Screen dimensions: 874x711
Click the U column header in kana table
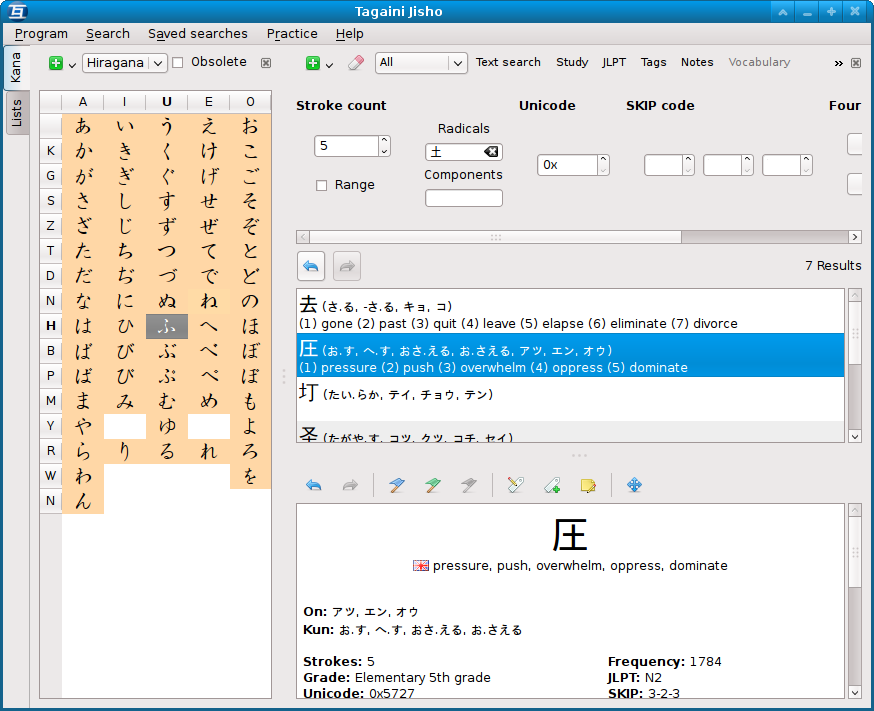point(167,101)
